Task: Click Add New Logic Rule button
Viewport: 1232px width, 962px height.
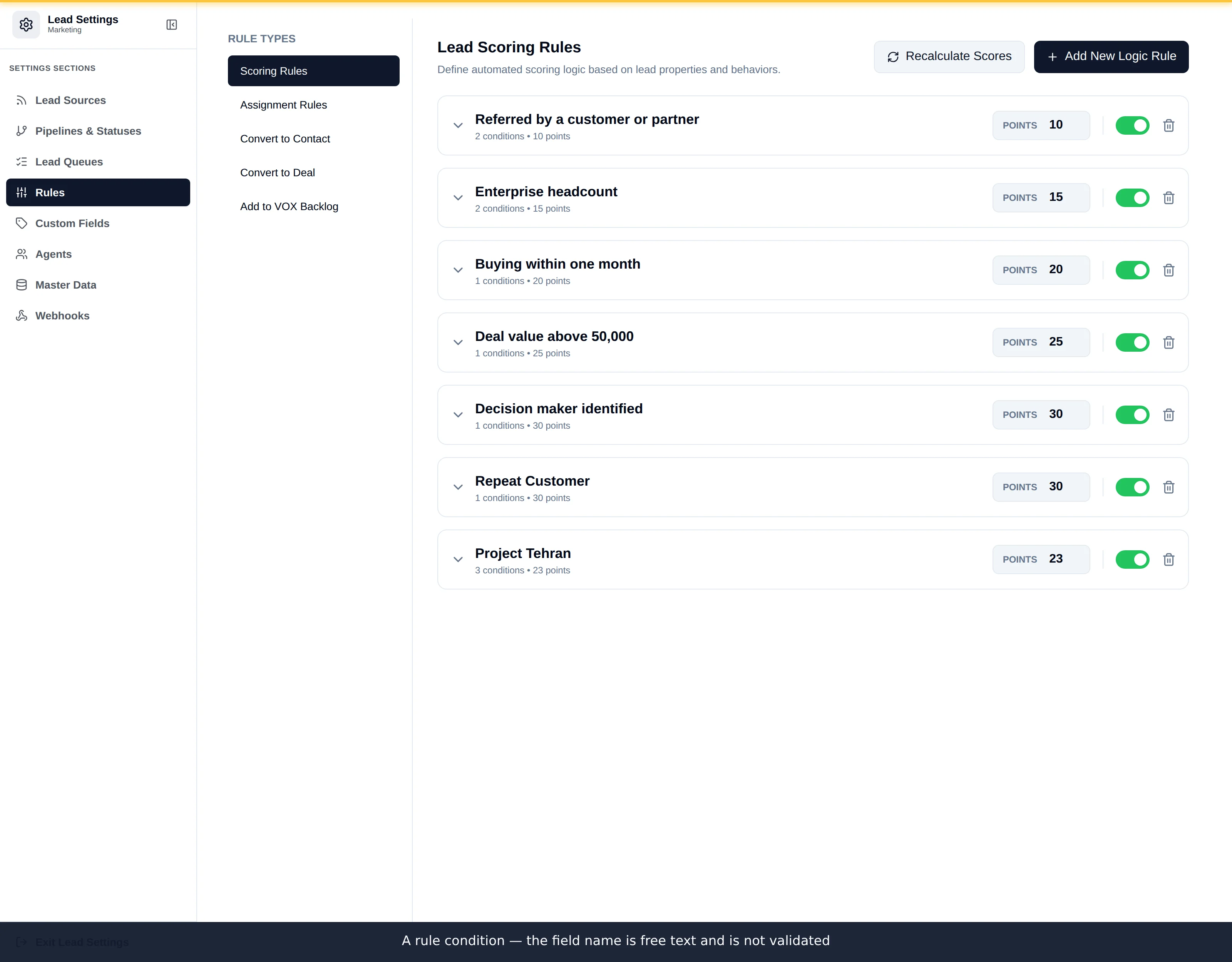Action: (x=1111, y=57)
